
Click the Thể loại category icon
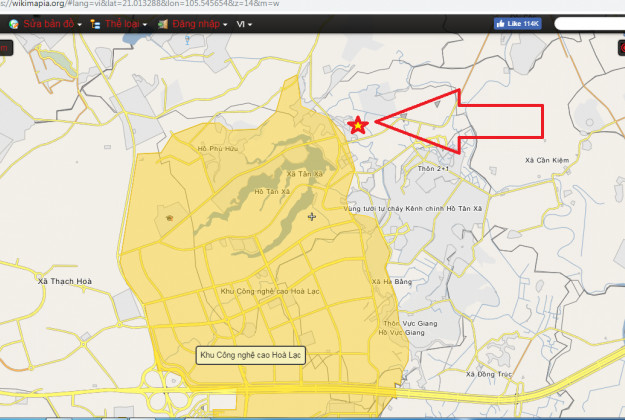(95, 23)
